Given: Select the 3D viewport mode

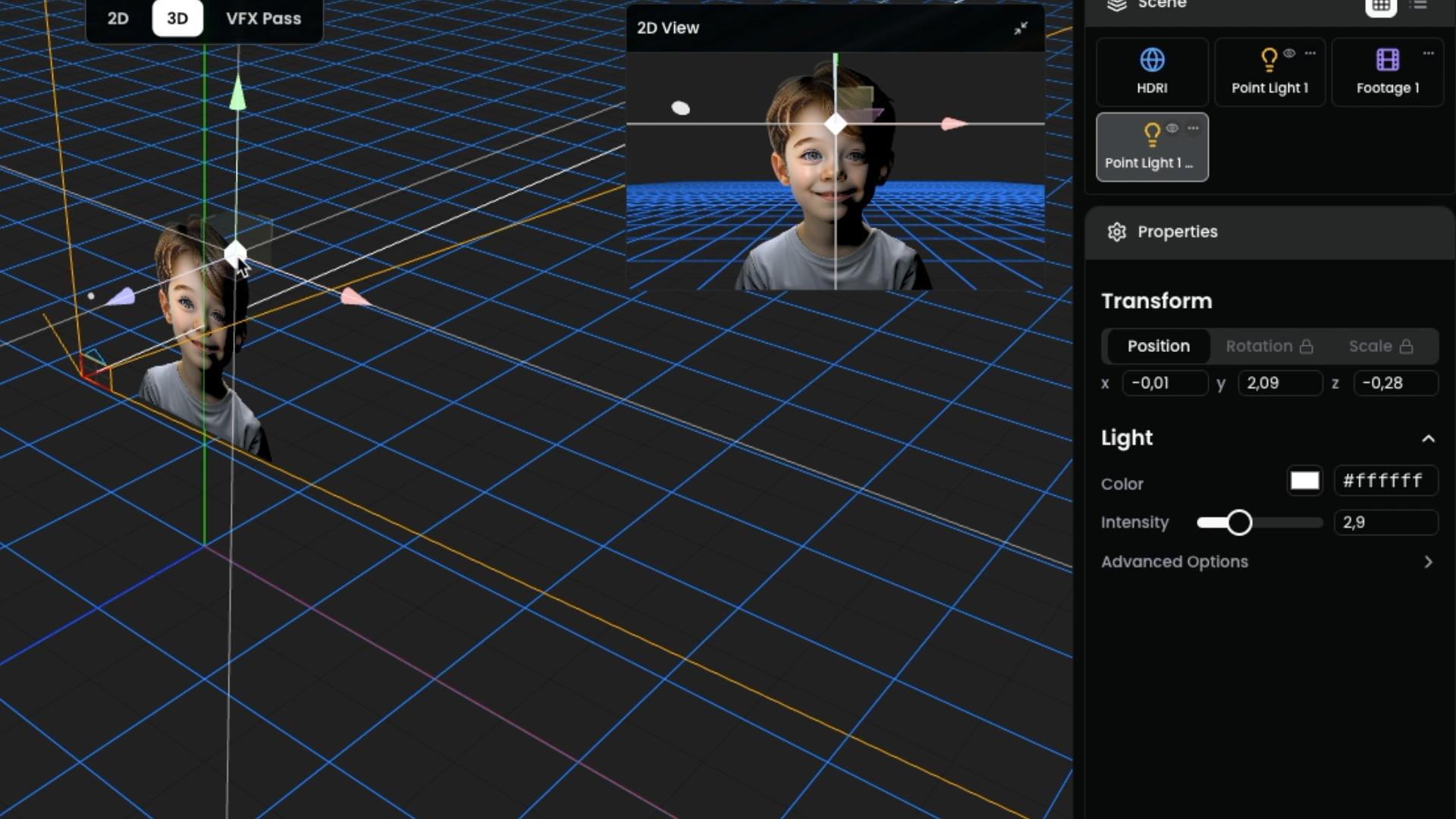Looking at the screenshot, I should [x=177, y=18].
